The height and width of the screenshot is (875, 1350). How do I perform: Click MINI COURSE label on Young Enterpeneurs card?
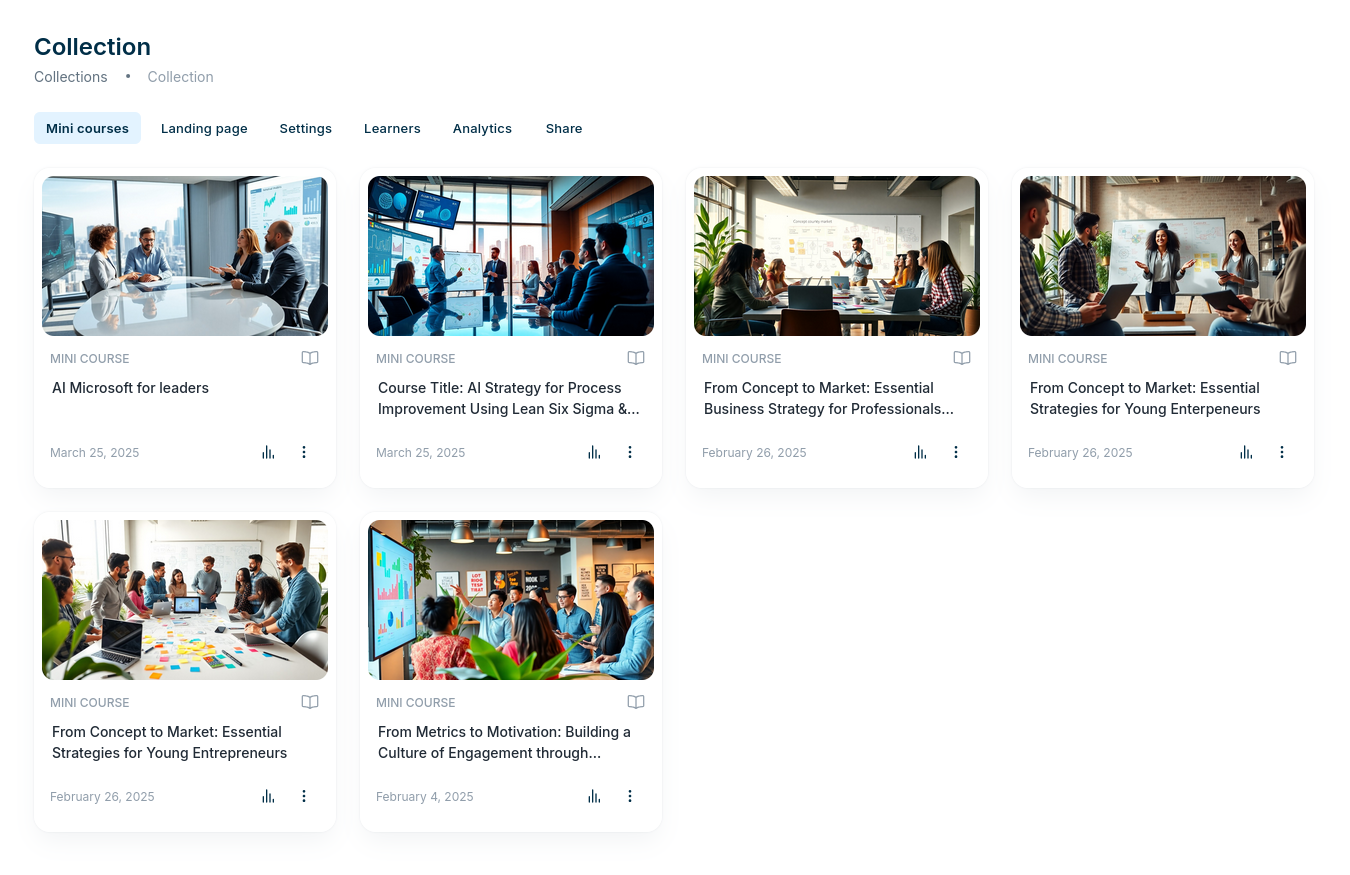[x=1068, y=359]
